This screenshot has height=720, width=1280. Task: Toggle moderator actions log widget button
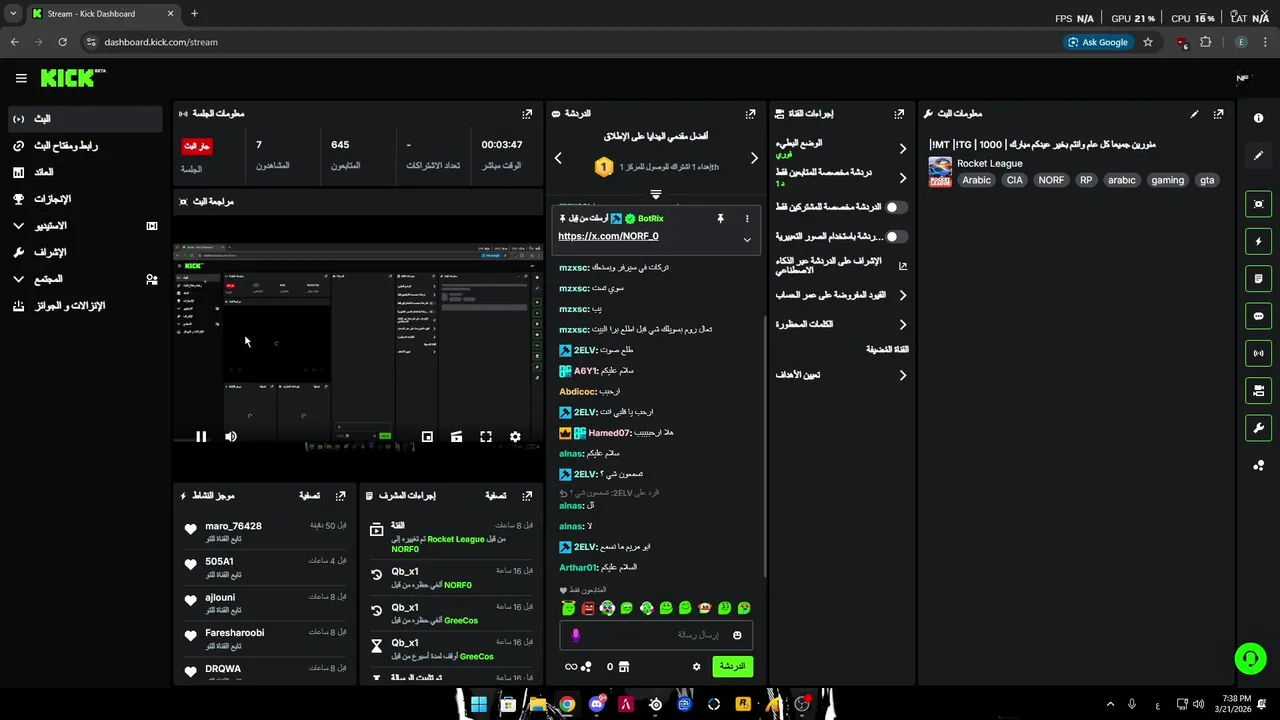coord(1258,278)
